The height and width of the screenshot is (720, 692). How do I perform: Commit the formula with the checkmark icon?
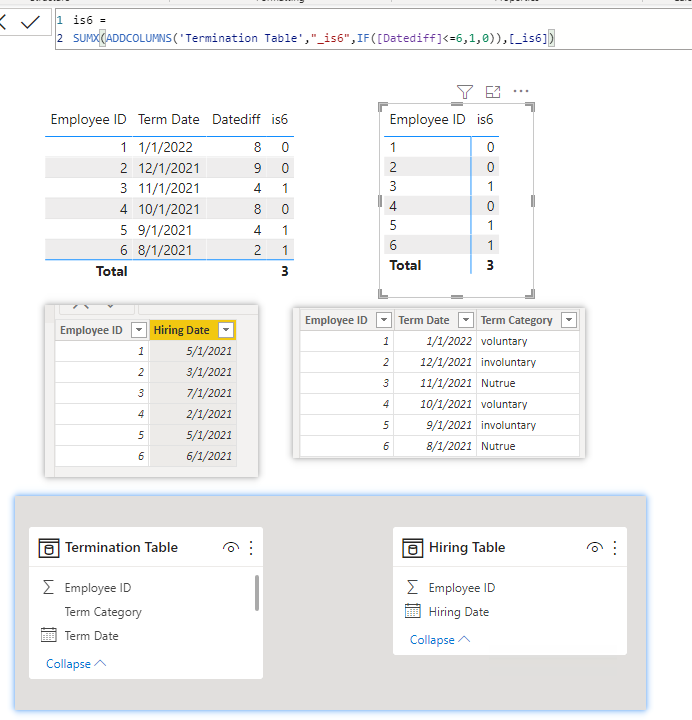click(30, 22)
